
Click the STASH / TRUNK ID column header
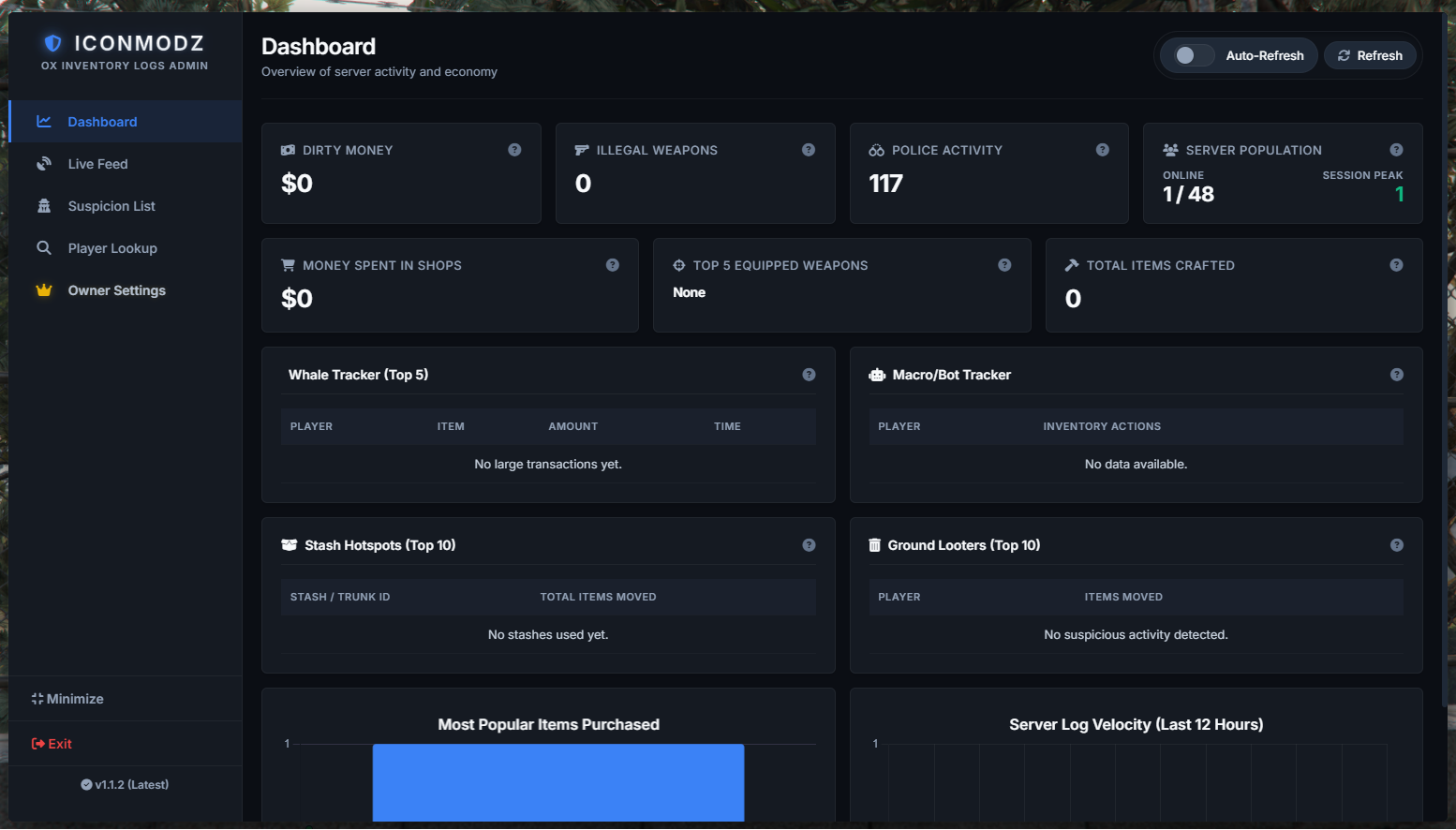340,597
